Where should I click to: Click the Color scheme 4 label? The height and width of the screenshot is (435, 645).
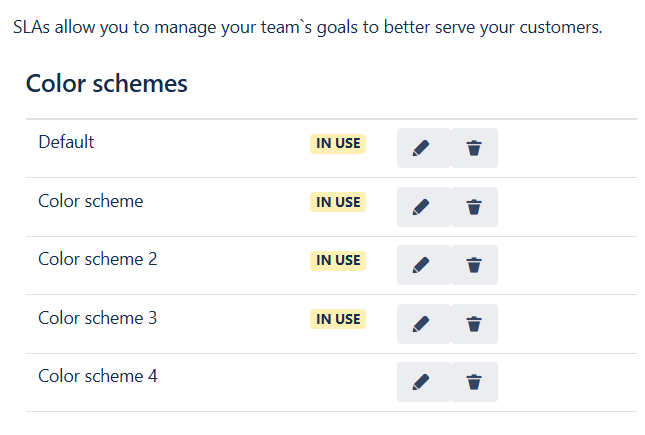coord(98,376)
